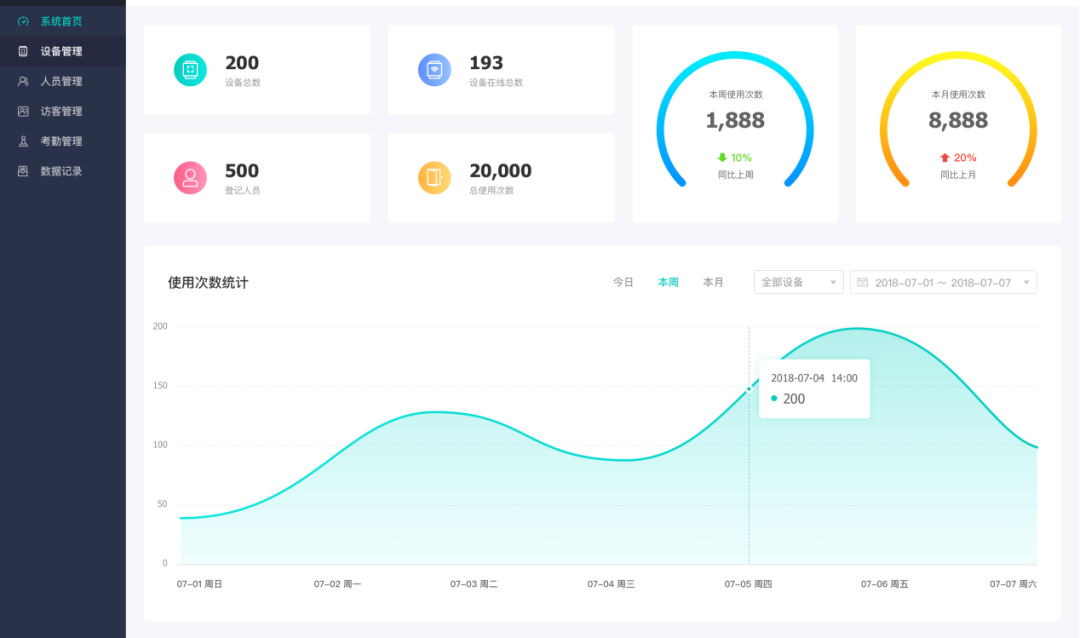Switch chart to 本月 view
Image resolution: width=1080 pixels, height=638 pixels.
713,282
